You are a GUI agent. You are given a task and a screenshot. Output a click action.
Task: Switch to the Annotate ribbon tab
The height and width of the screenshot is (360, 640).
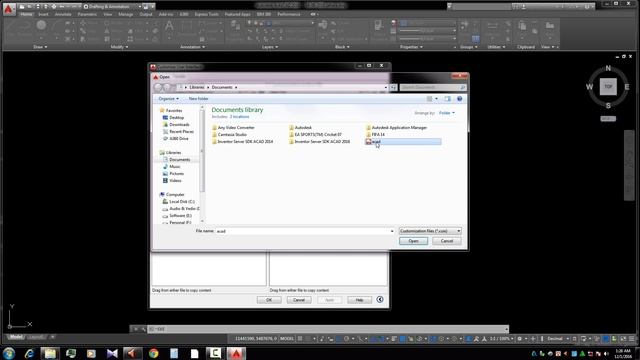coord(63,14)
